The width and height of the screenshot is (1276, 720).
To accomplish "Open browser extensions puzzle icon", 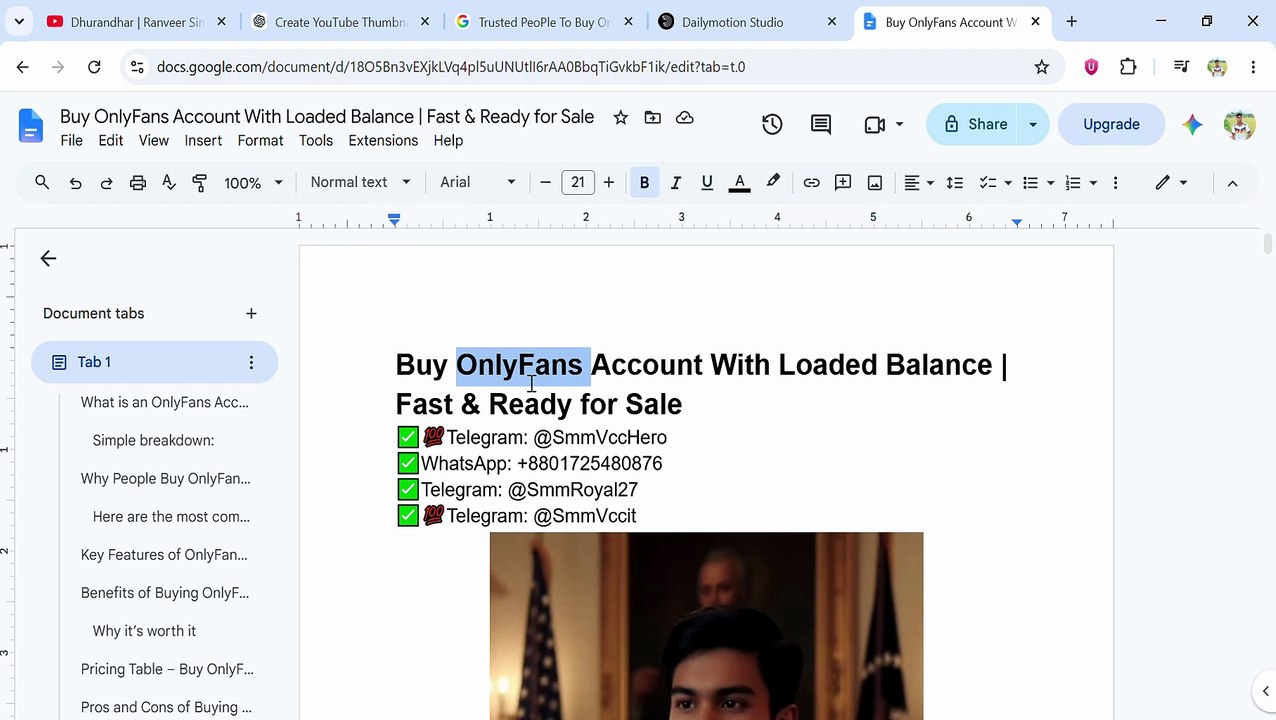I will tap(1128, 67).
